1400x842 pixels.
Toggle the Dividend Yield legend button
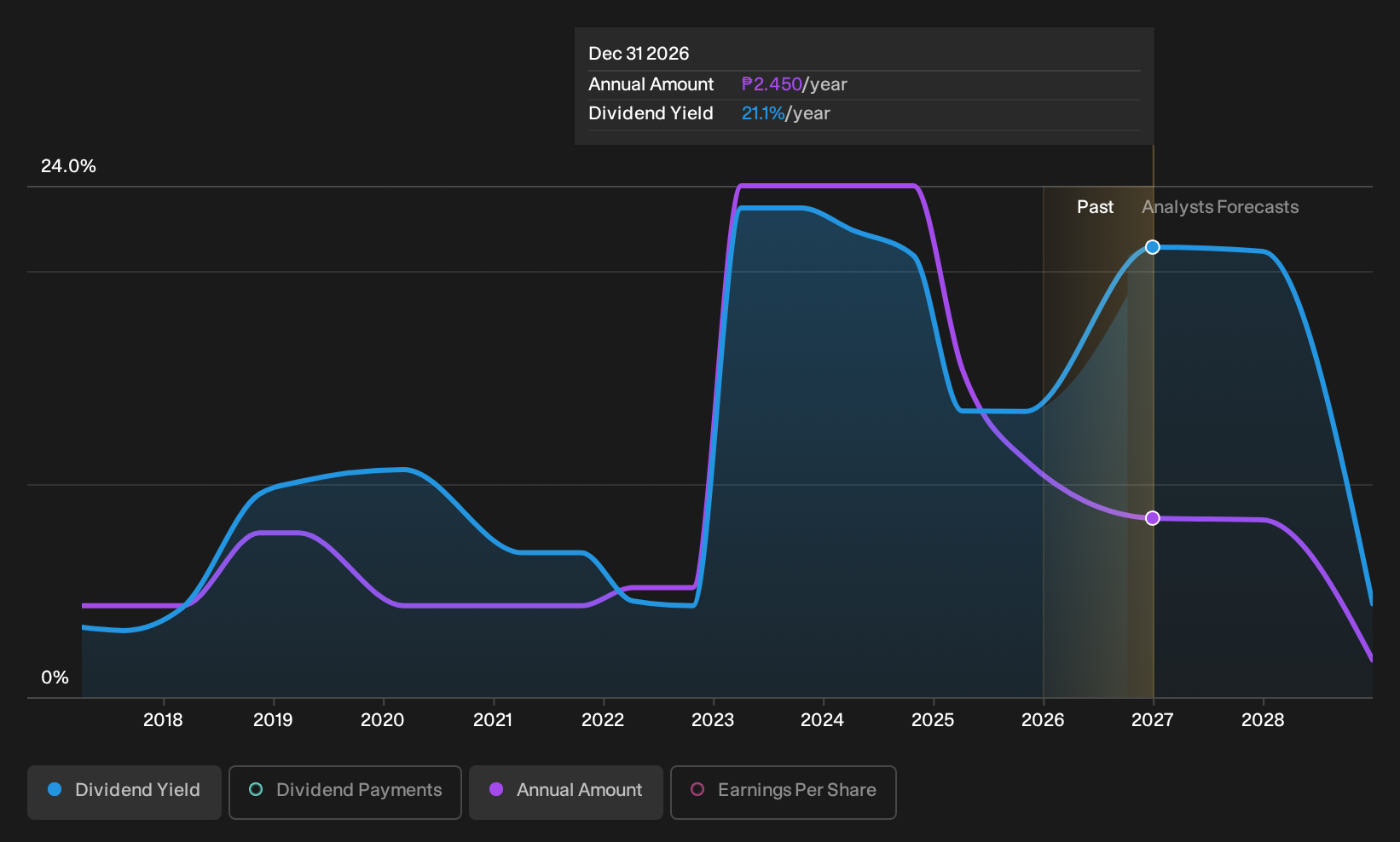(124, 793)
